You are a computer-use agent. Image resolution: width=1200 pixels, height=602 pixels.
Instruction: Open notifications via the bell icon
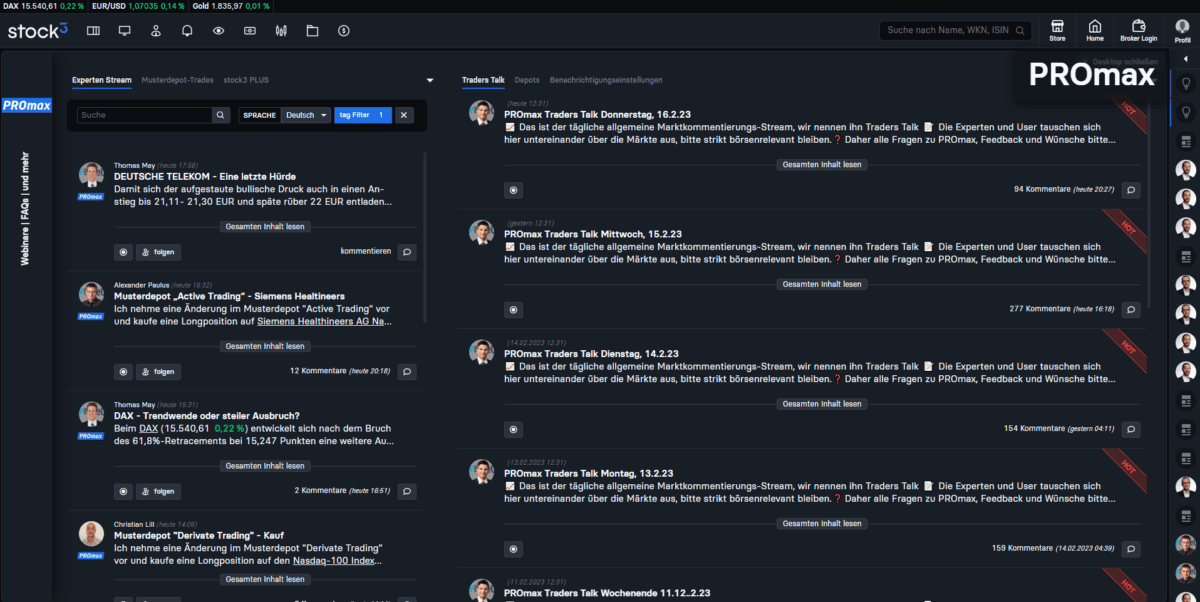187,31
